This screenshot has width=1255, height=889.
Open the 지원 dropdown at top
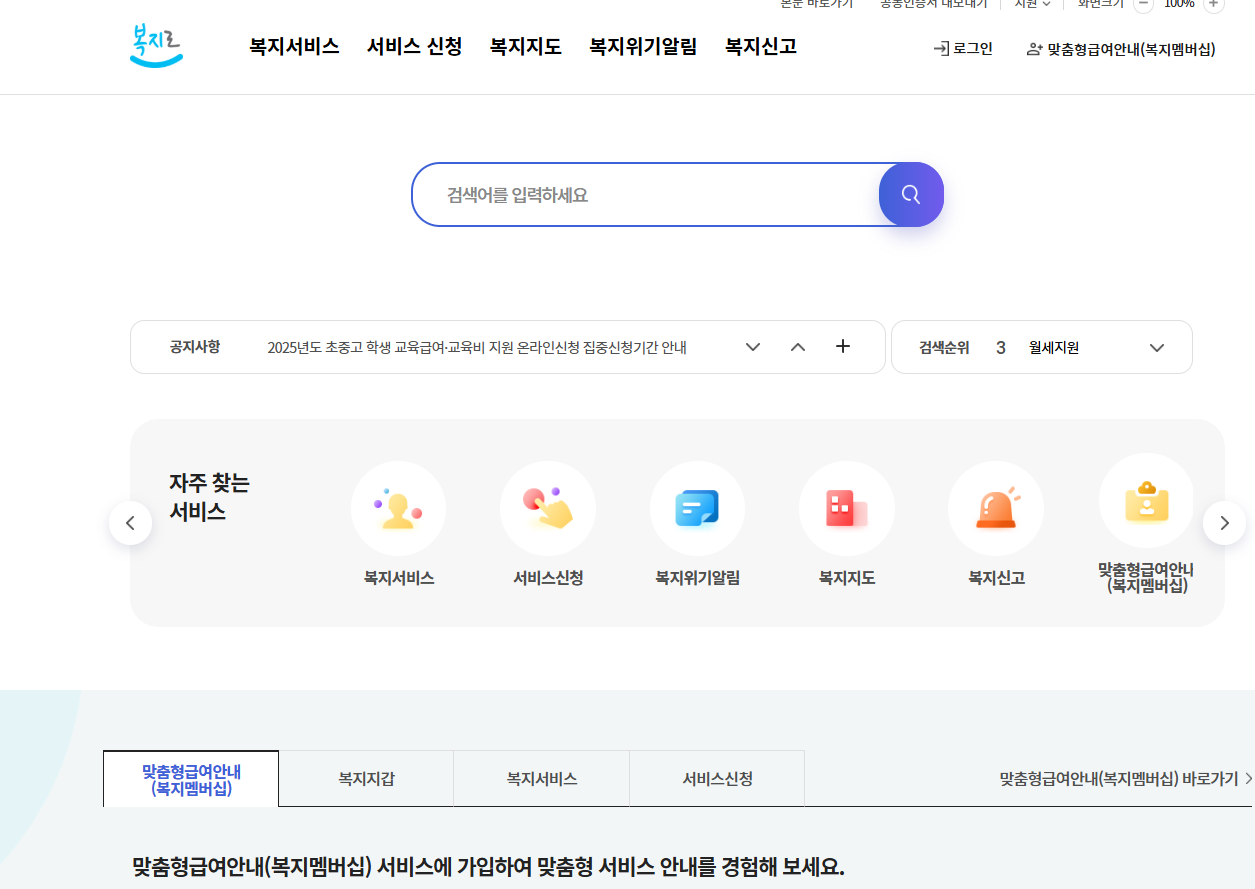pyautogui.click(x=1032, y=3)
